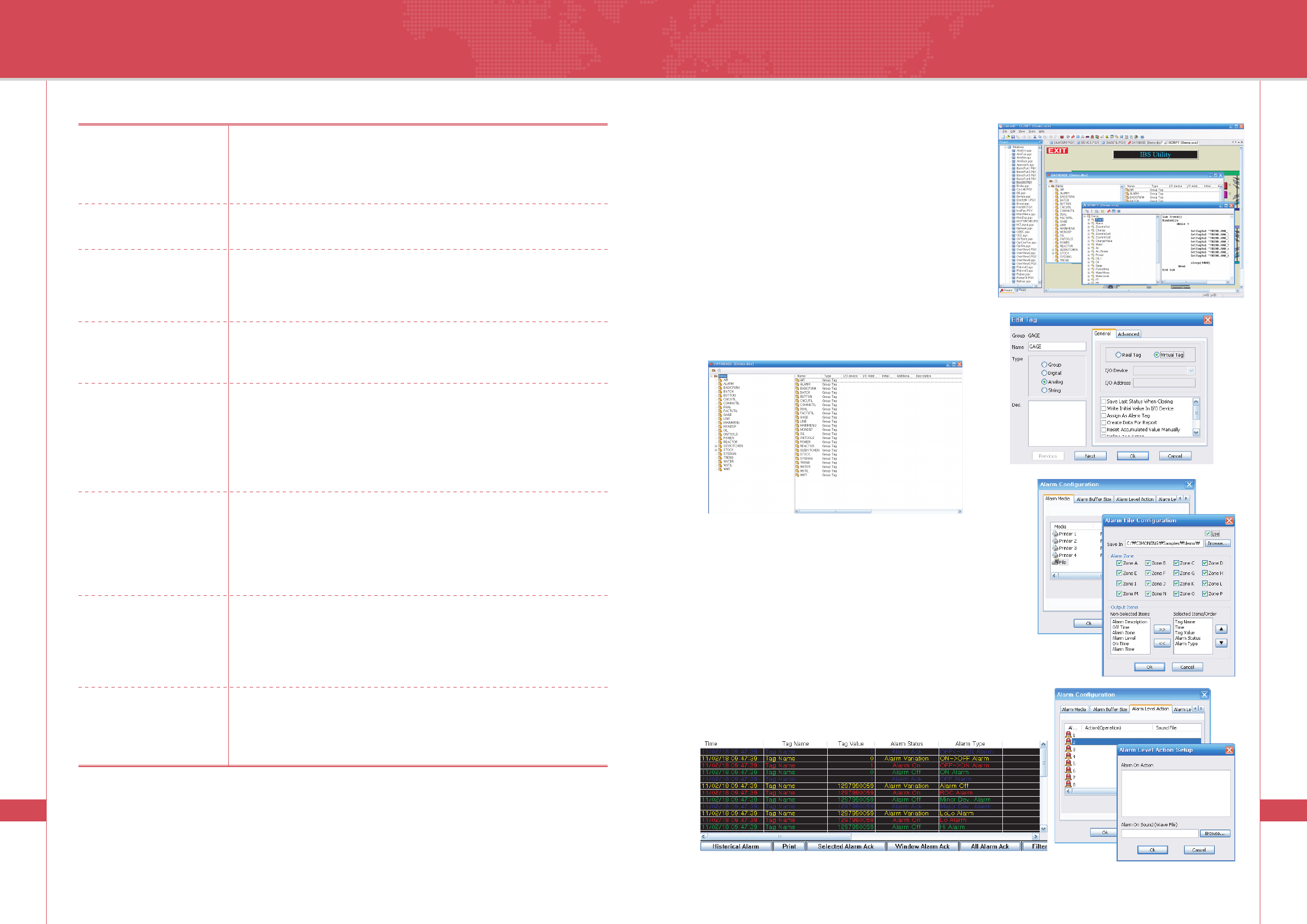This screenshot has width=1307, height=924.
Task: Open the I/O Device dropdown
Action: tap(1191, 370)
